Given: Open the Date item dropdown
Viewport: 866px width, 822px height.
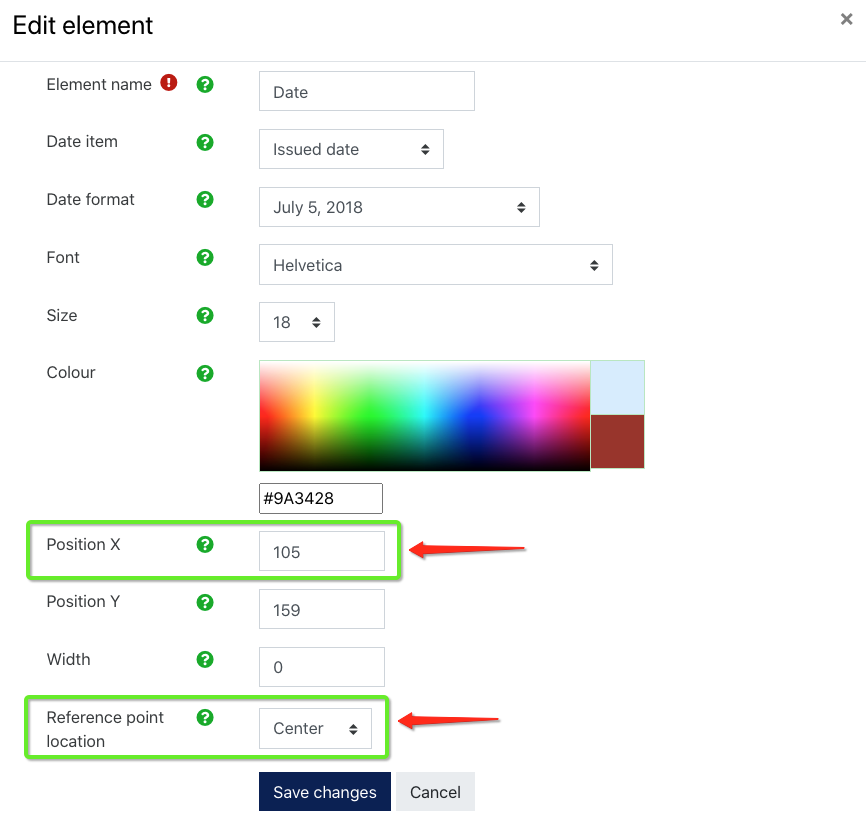Looking at the screenshot, I should [351, 148].
